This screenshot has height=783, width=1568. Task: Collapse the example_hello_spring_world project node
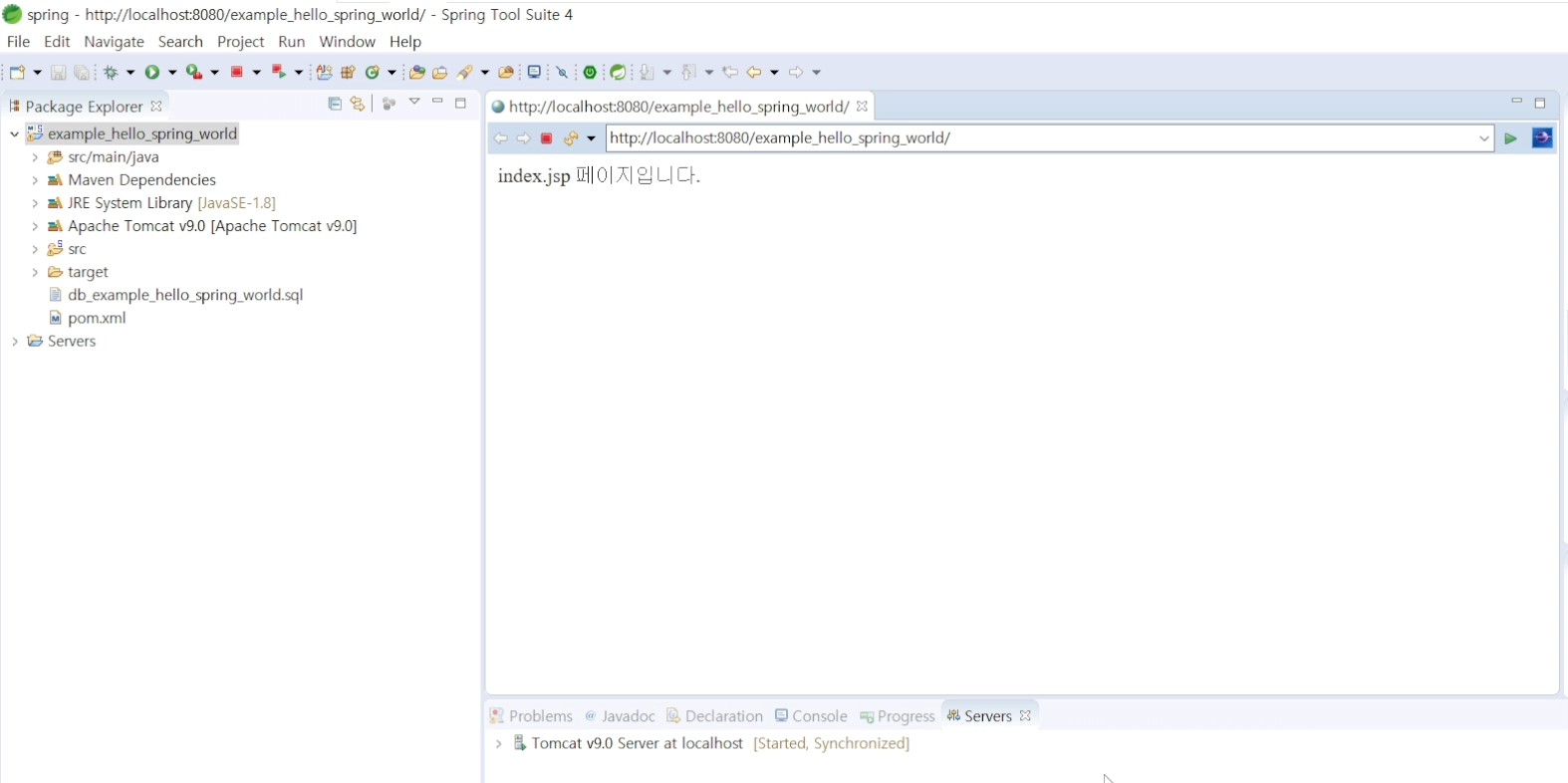point(14,133)
